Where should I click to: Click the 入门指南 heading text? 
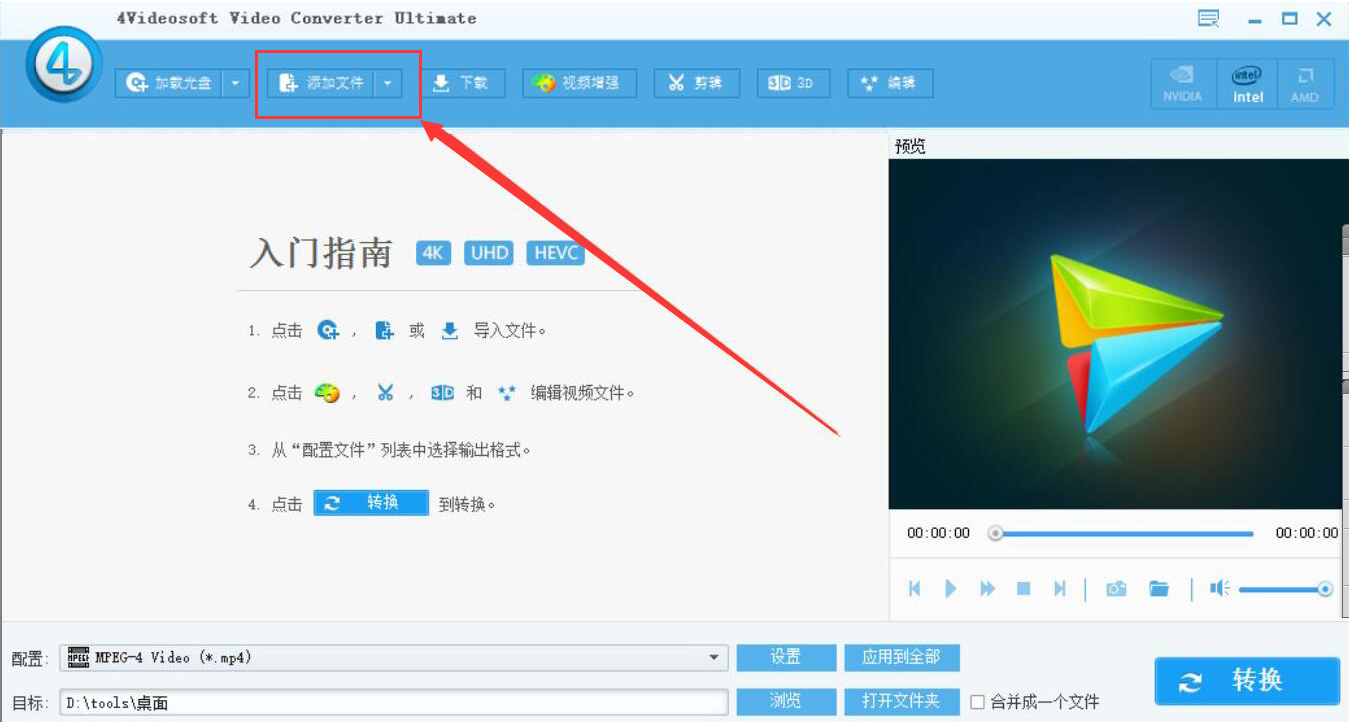point(321,253)
